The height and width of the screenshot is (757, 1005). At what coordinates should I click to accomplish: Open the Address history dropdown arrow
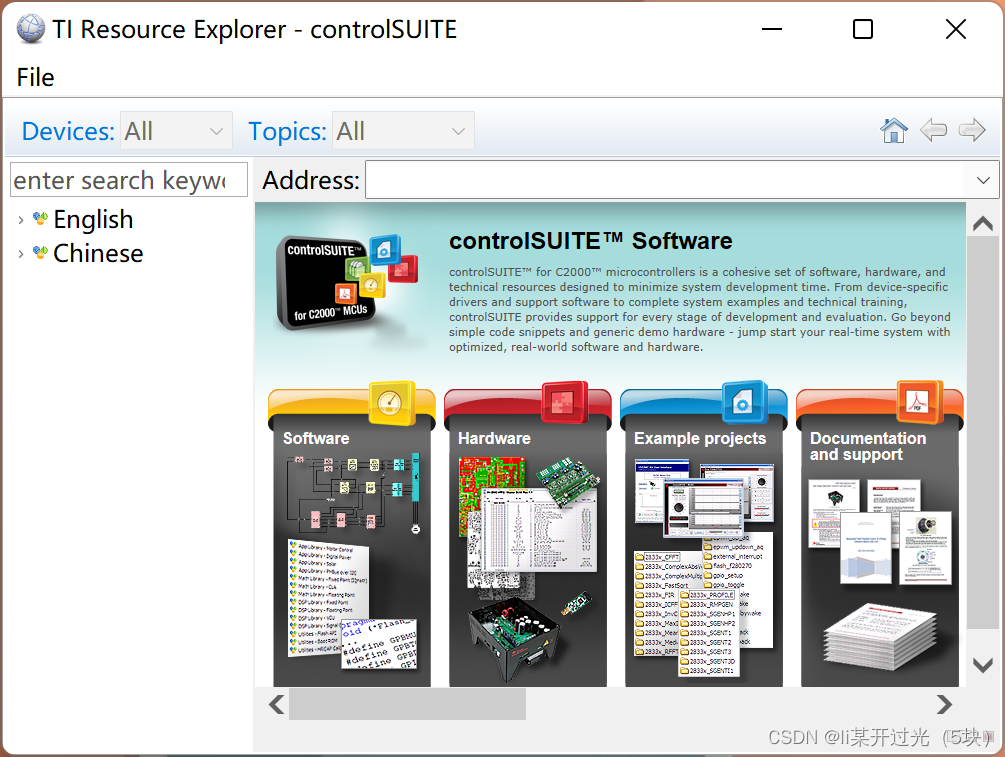pyautogui.click(x=983, y=180)
